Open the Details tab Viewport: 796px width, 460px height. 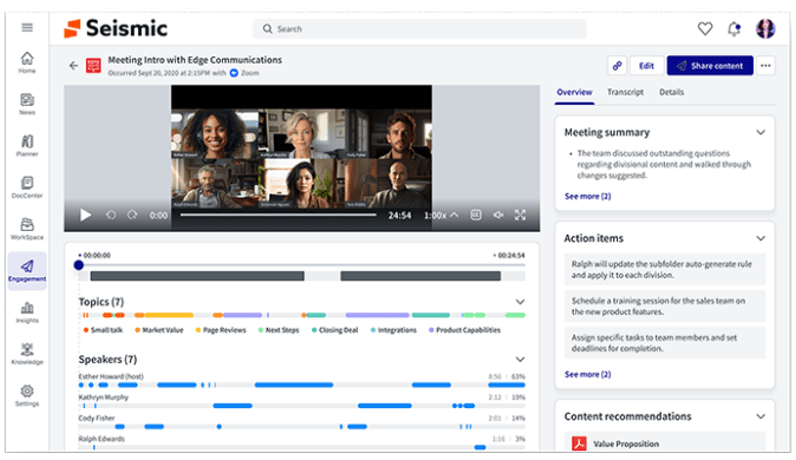(671, 92)
